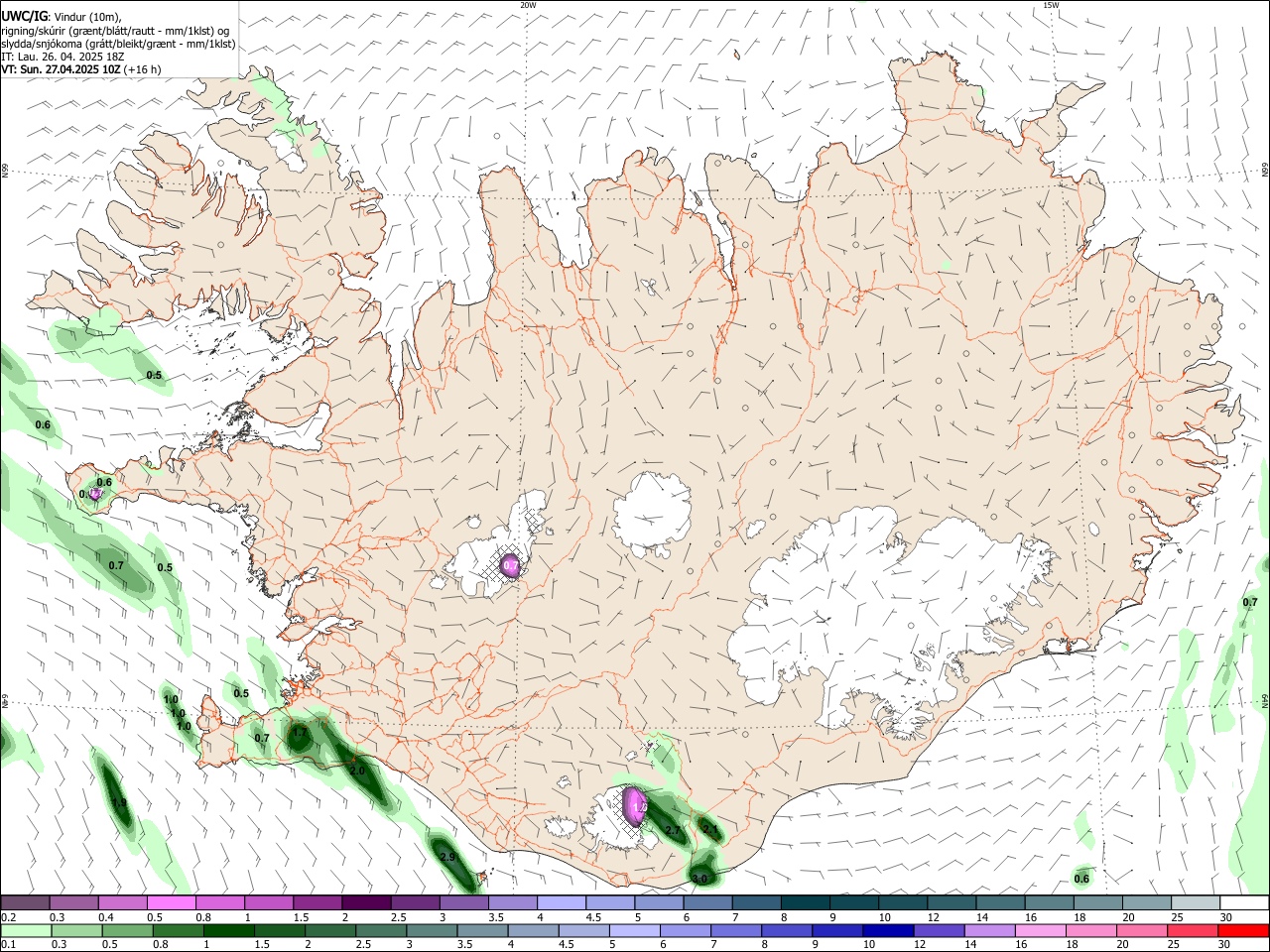Select the upper legend swatch starting at 0.2
The image size is (1270, 952).
pyautogui.click(x=25, y=902)
